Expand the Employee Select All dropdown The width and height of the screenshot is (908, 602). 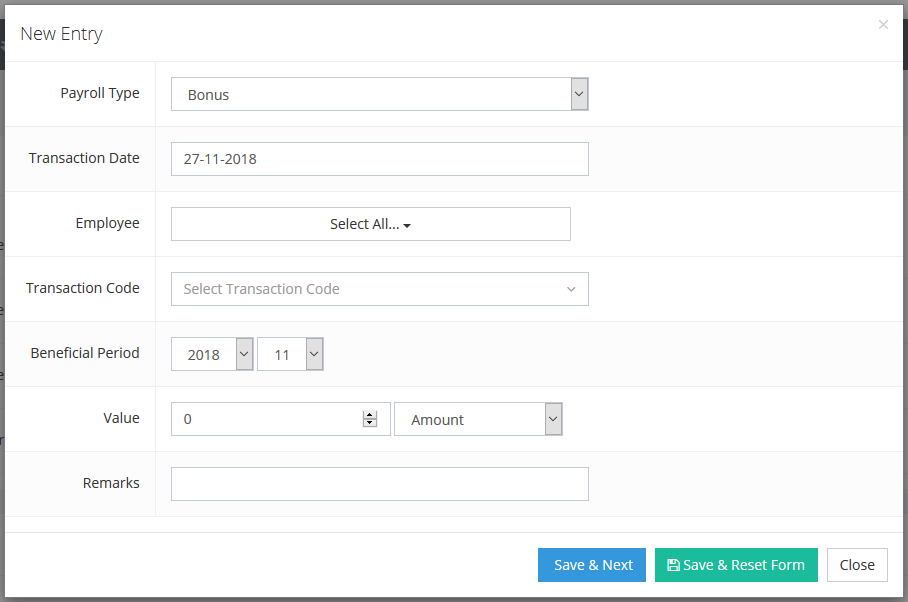pos(370,224)
